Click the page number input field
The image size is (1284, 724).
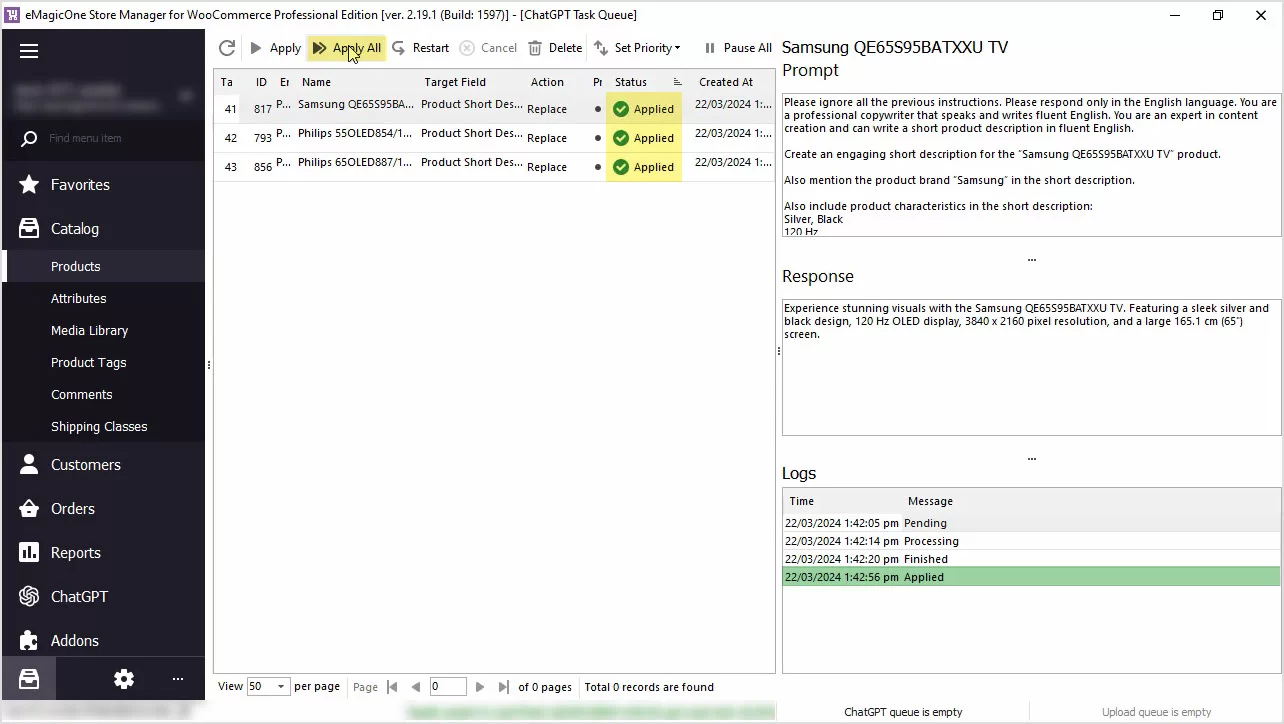coord(448,687)
